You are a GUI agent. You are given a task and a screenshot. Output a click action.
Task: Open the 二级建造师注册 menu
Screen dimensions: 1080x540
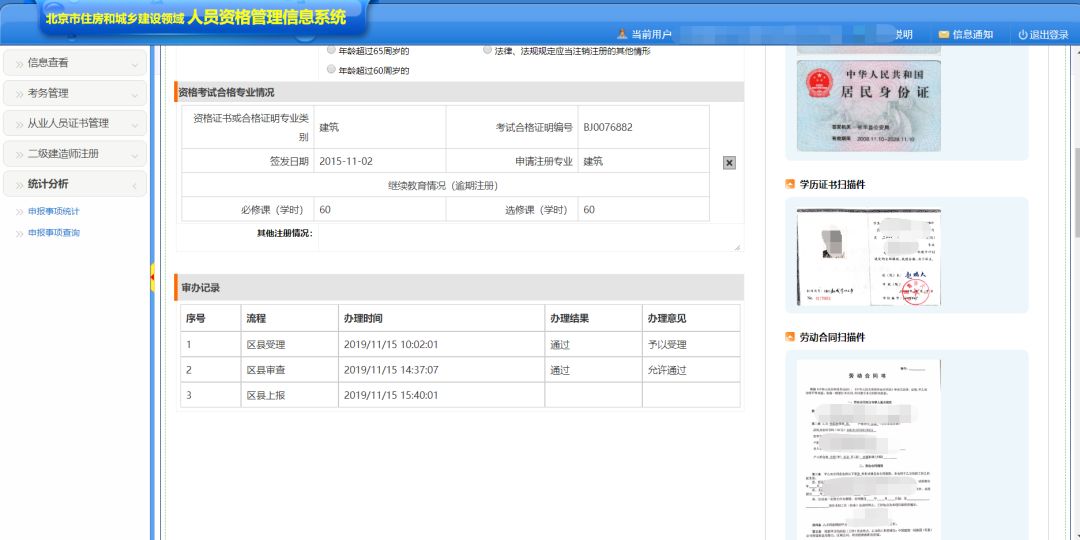pyautogui.click(x=75, y=154)
